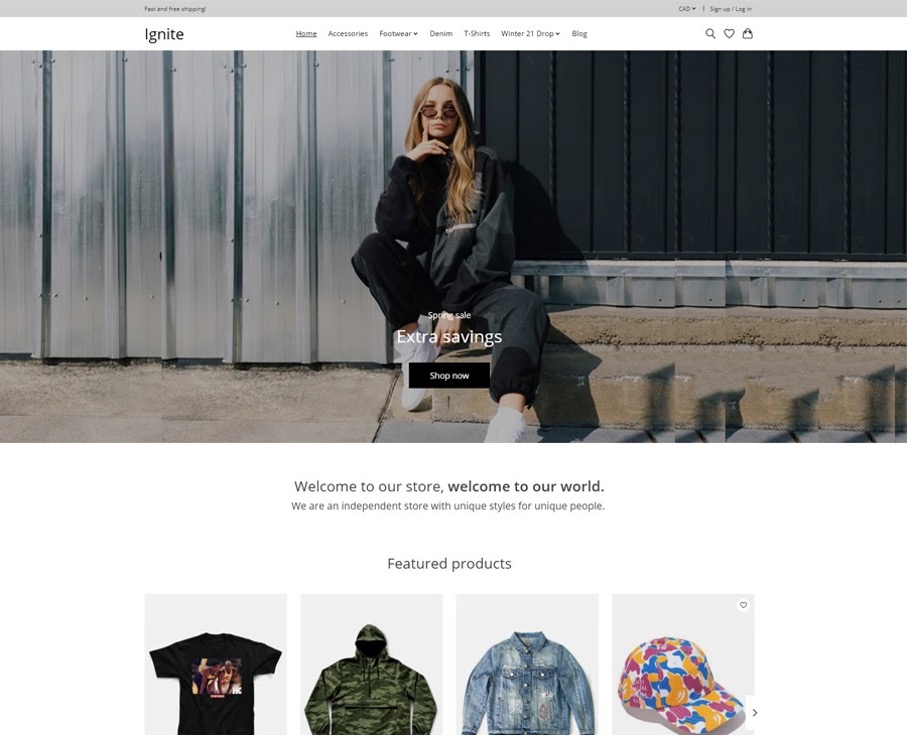
Task: Open the search icon in header
Action: (x=710, y=34)
